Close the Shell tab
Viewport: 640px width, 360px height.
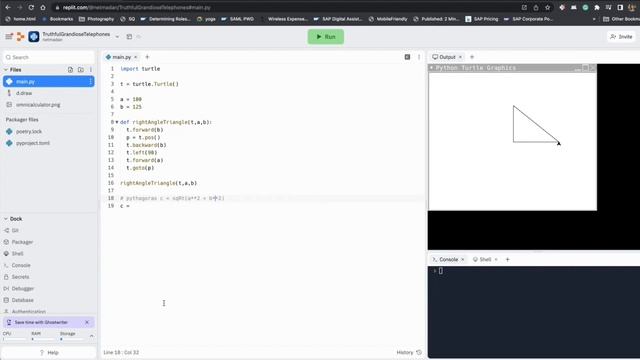pos(496,260)
